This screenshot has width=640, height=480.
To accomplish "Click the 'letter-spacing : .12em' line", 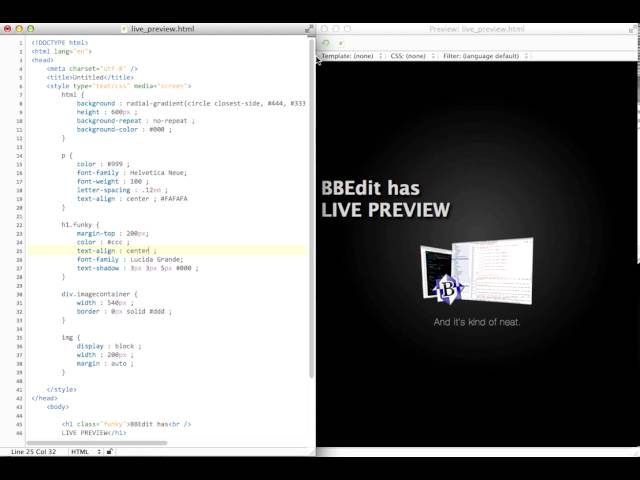I will coord(122,190).
